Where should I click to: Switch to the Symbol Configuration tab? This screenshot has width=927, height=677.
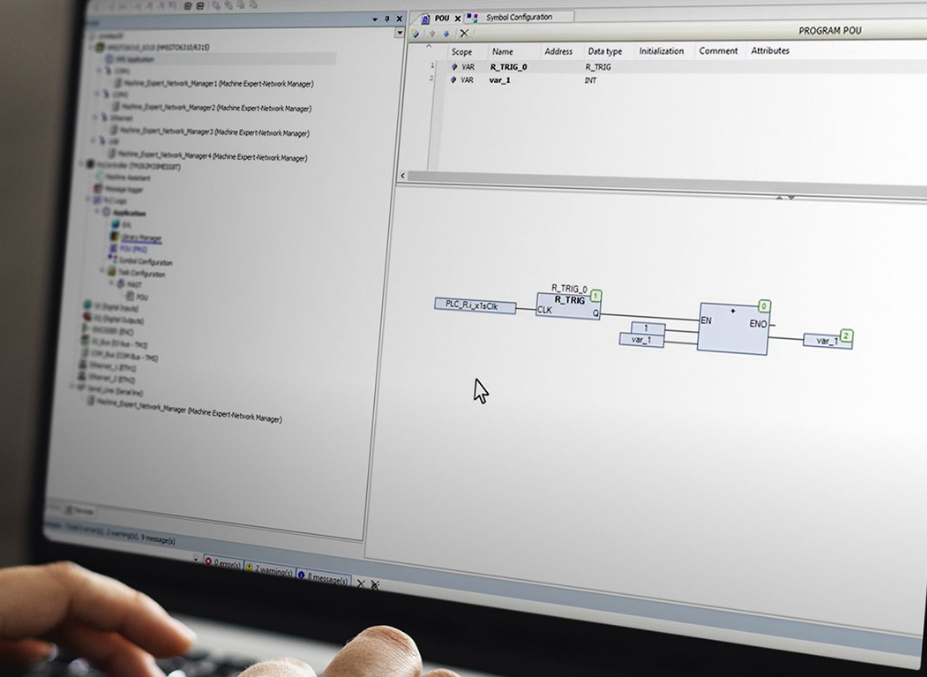point(518,17)
